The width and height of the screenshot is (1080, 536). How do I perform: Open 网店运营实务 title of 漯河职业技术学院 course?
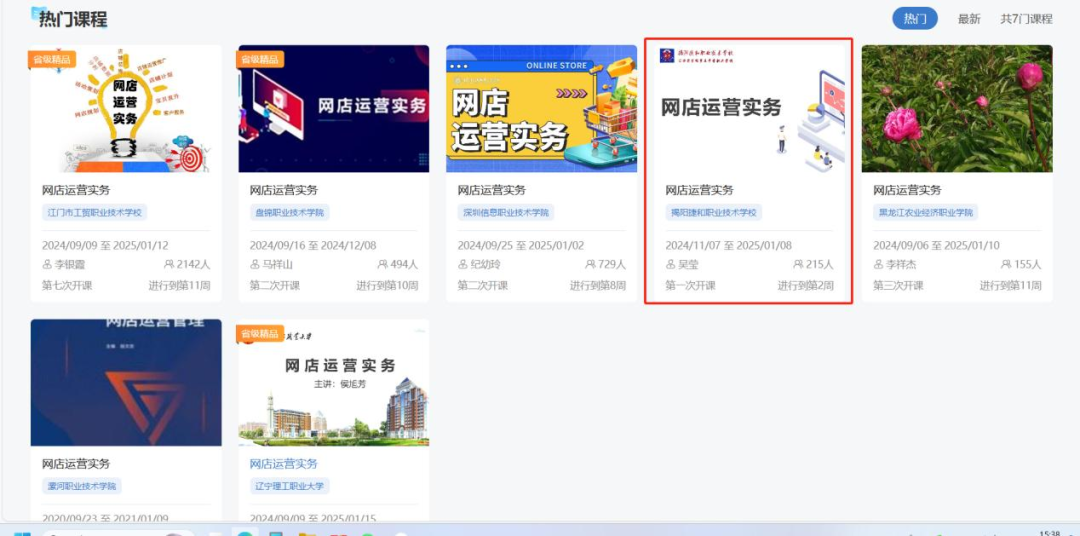point(76,464)
